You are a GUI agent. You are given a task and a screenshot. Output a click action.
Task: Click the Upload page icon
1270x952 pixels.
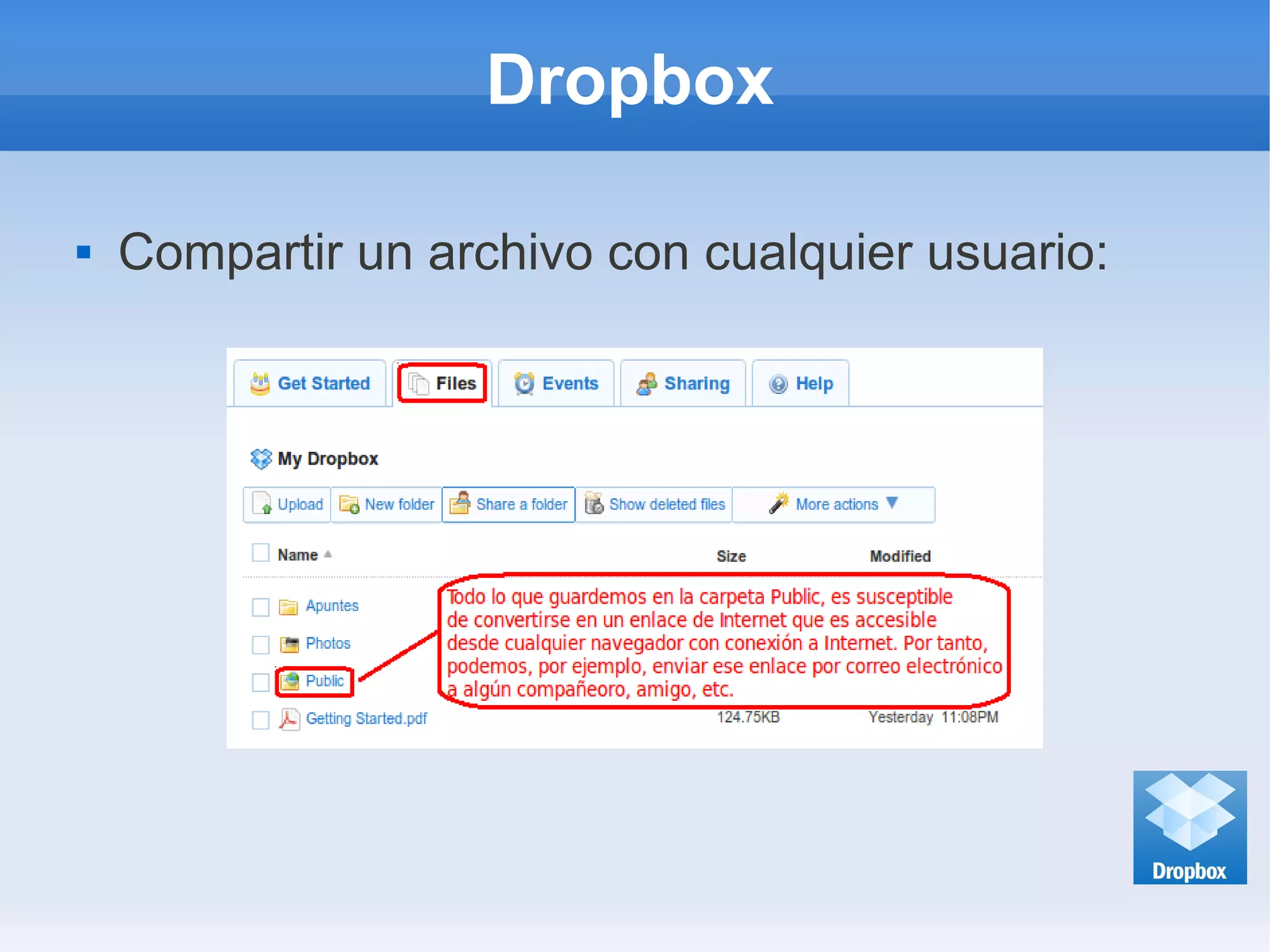[262, 504]
